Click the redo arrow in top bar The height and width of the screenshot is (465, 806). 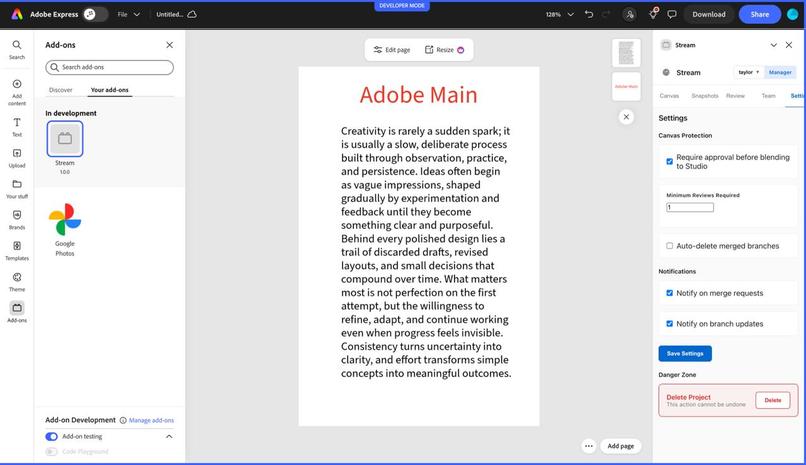point(606,14)
